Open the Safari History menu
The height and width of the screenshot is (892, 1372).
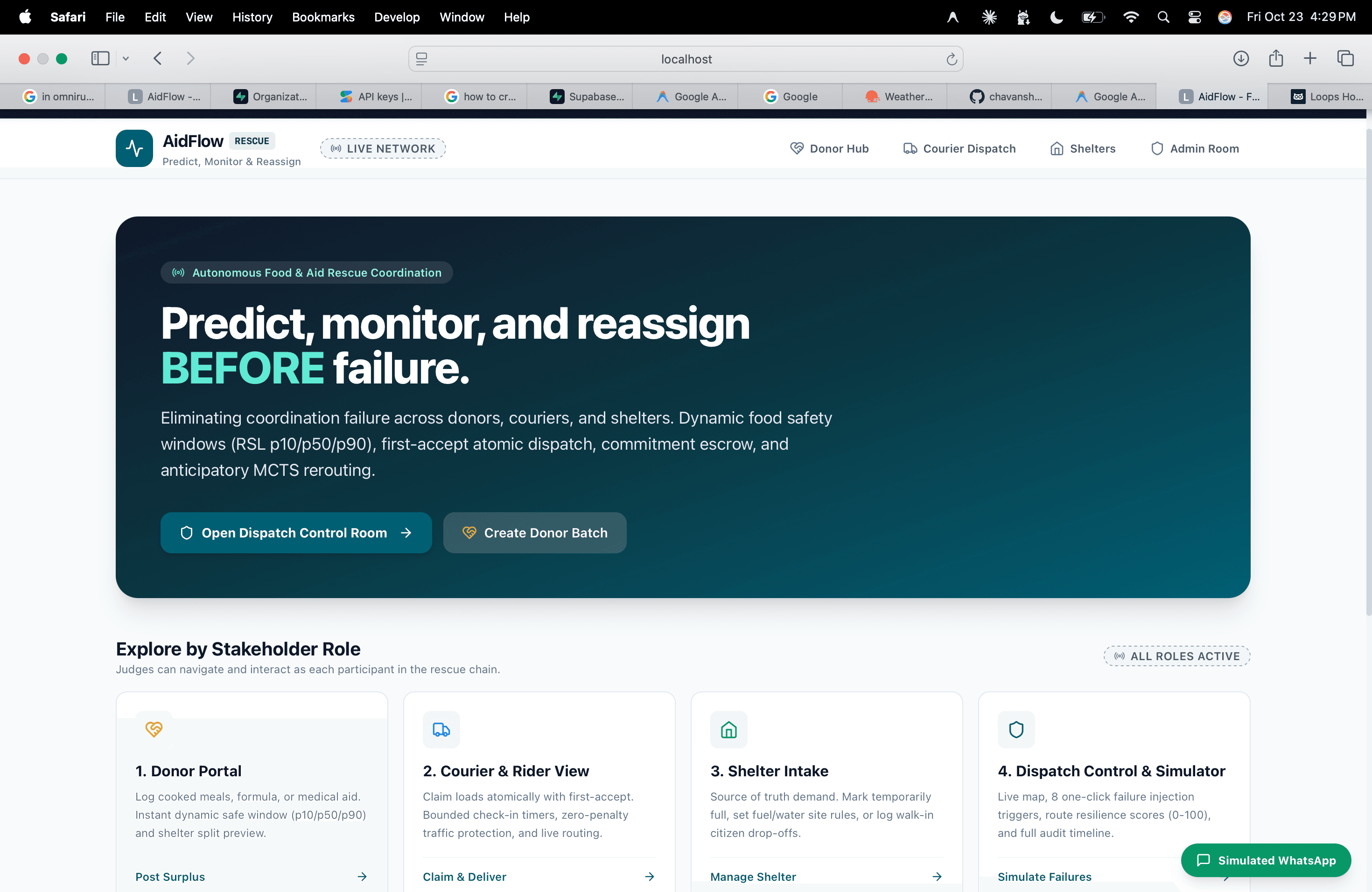click(x=252, y=17)
